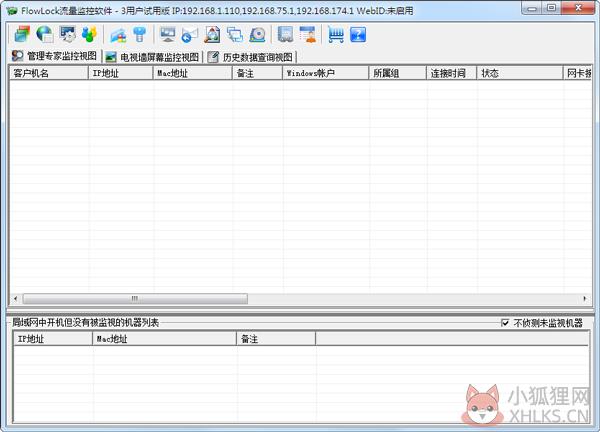Click Mac地址 header in unmonitored machines list
This screenshot has width=600, height=432.
[x=165, y=339]
